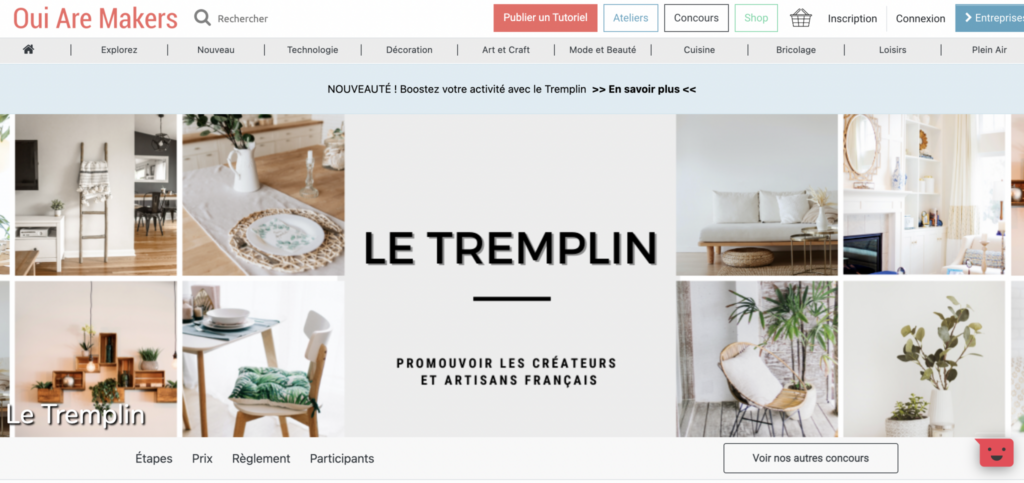Viewport: 1024px width, 483px height.
Task: Open the Concours page
Action: pos(696,18)
